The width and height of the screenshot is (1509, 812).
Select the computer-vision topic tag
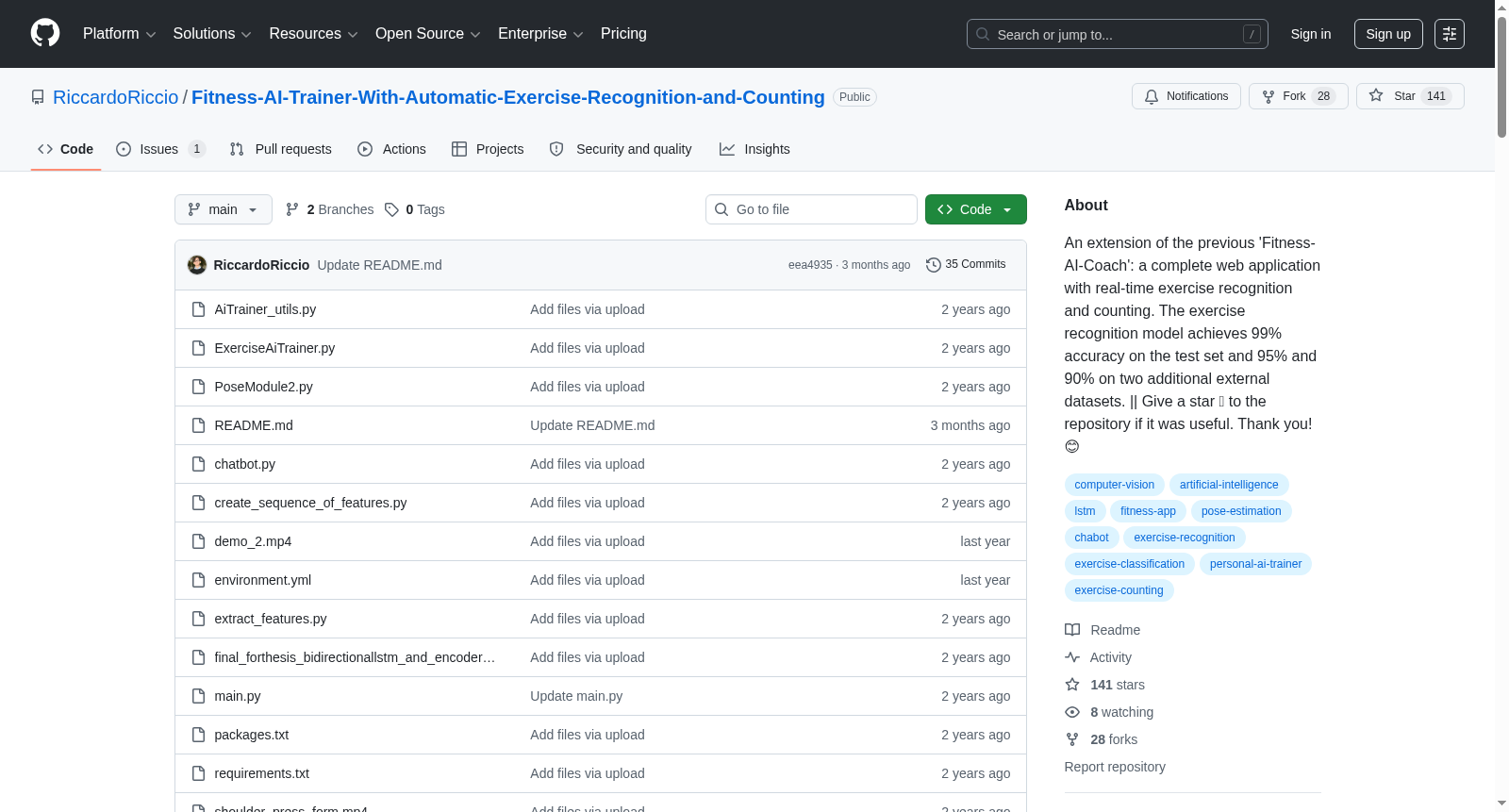click(x=1115, y=485)
